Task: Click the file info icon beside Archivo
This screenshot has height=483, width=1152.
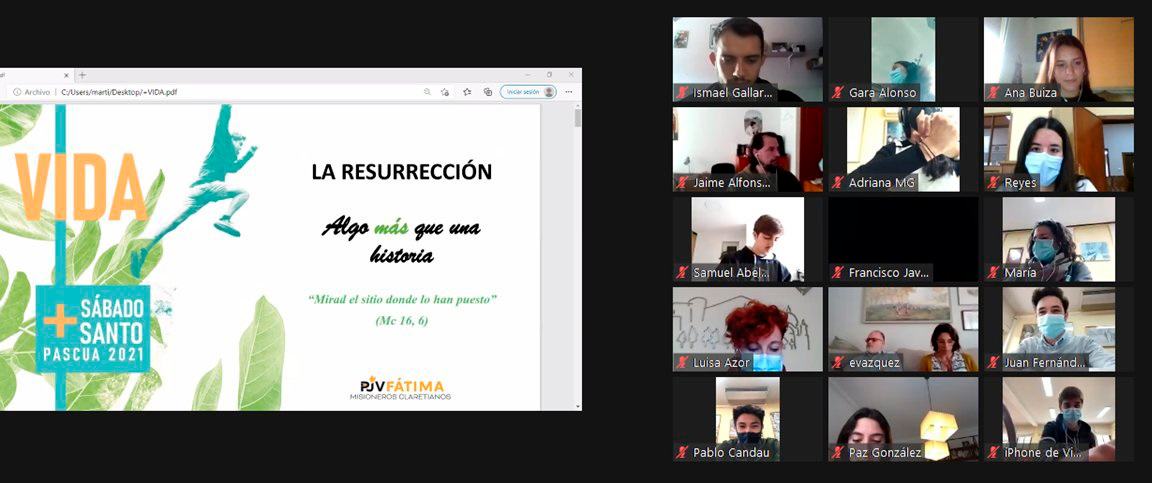Action: pos(17,92)
